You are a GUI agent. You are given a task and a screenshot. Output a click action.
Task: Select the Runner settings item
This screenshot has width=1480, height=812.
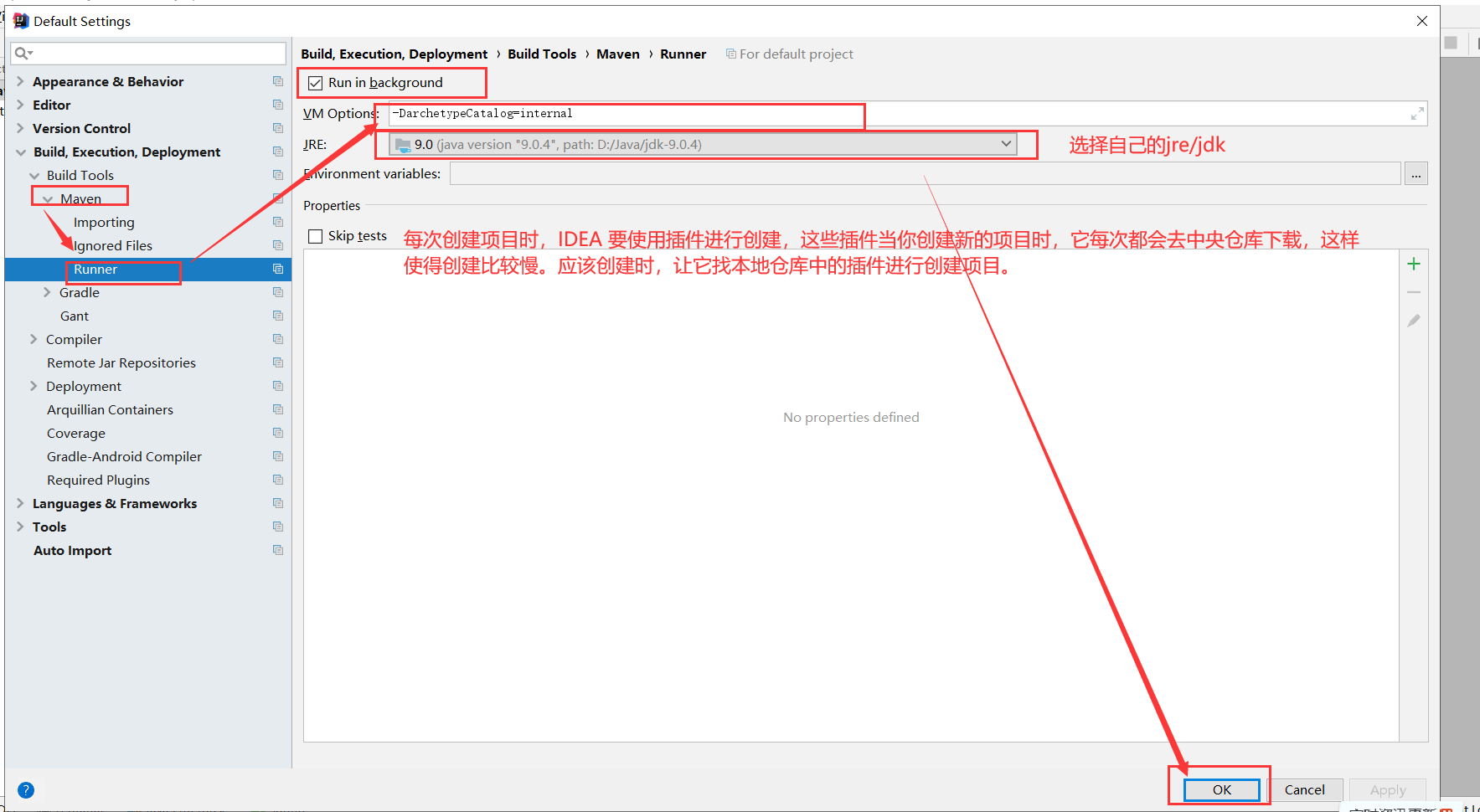95,269
